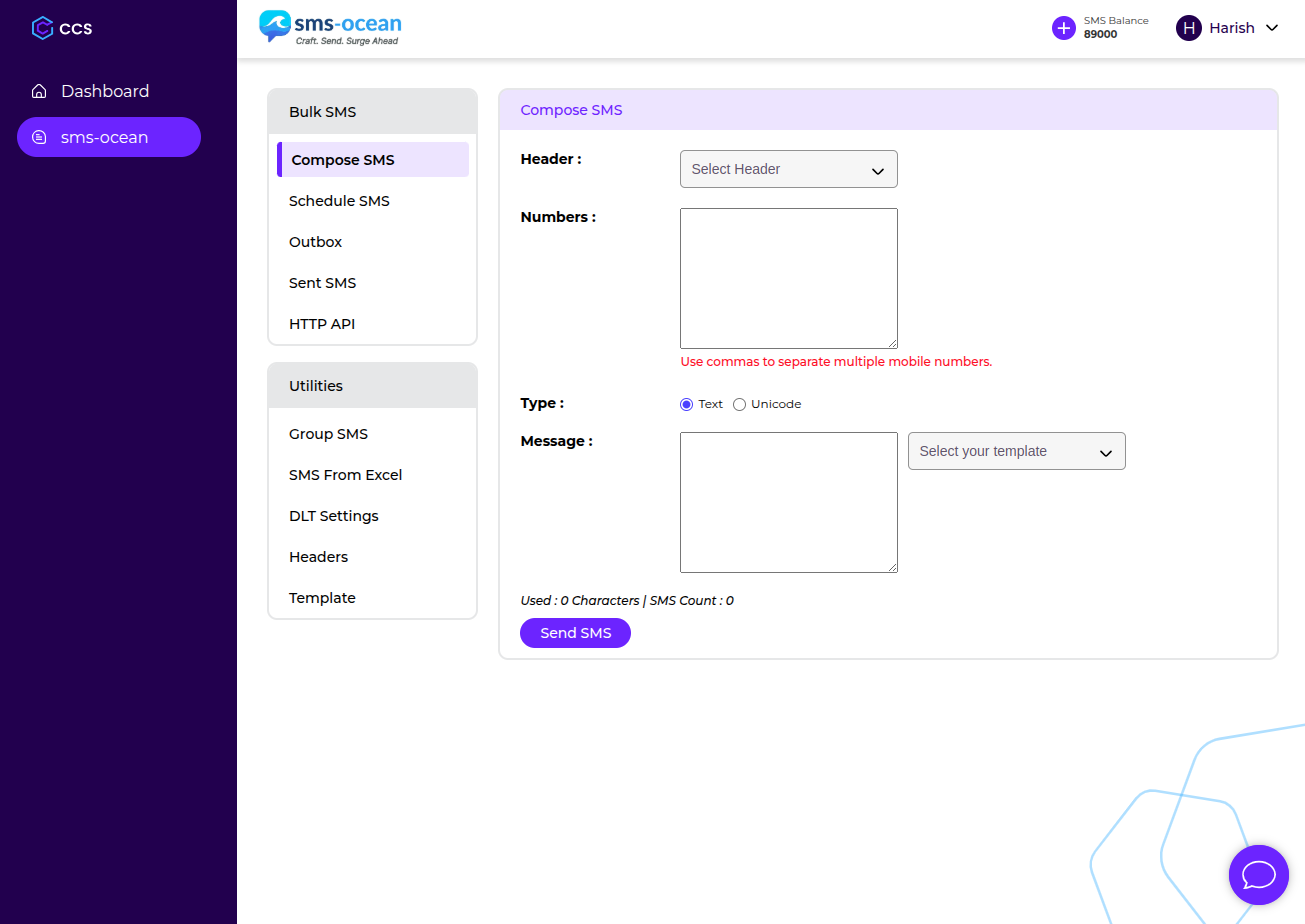Image resolution: width=1305 pixels, height=924 pixels.
Task: Click the CCS logo icon
Action: [42, 28]
